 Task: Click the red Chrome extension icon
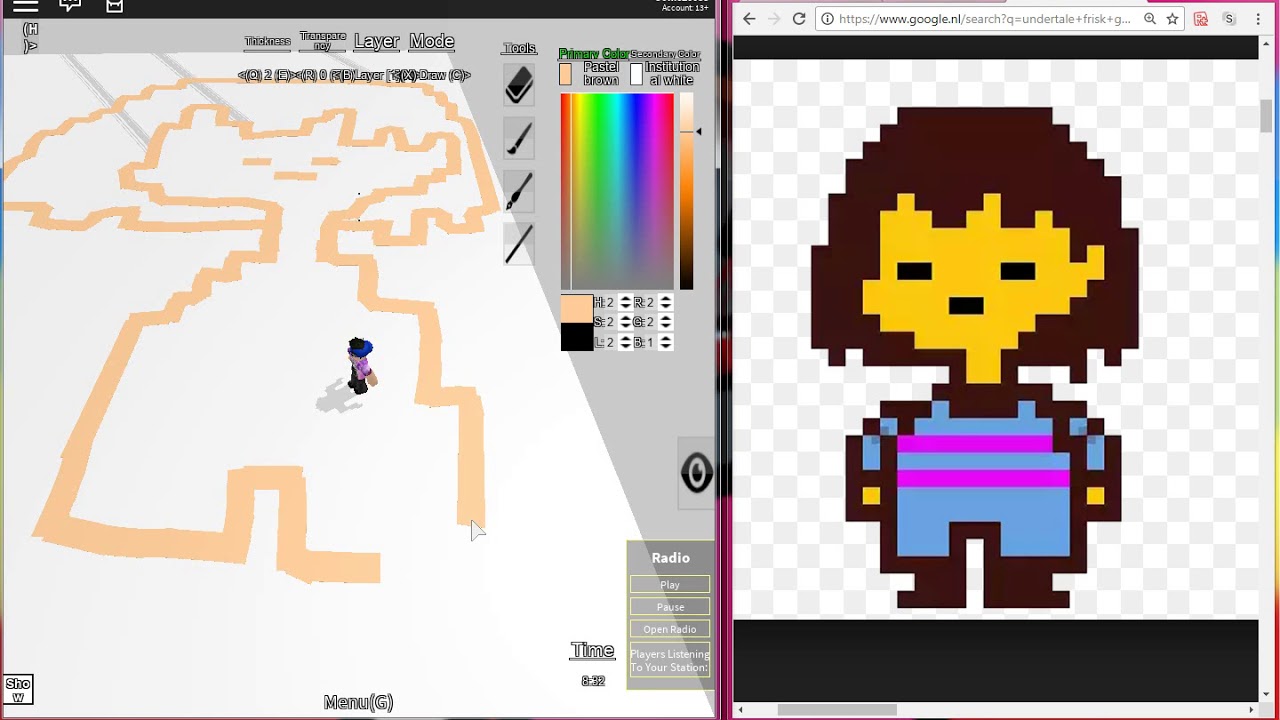point(1201,19)
